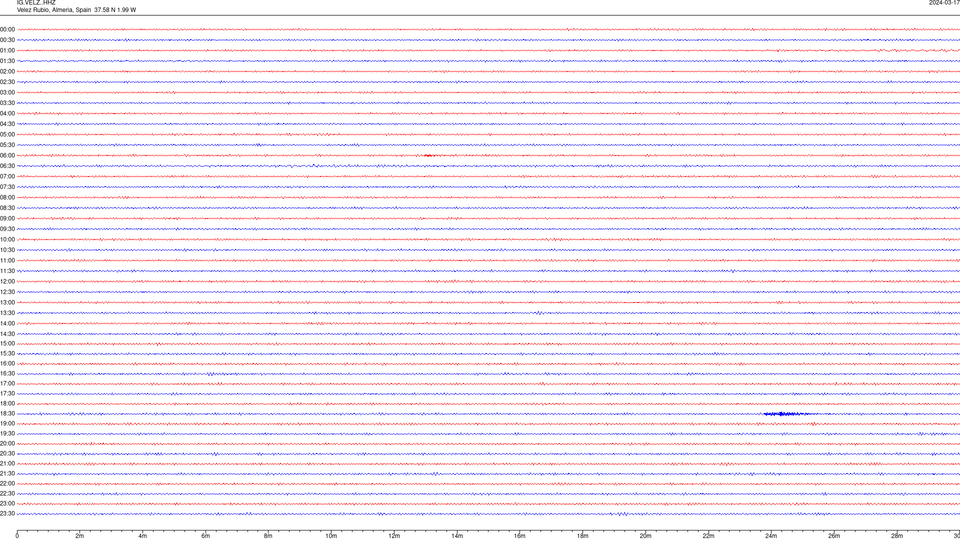Select the 05:00 trace time label

click(x=7, y=135)
